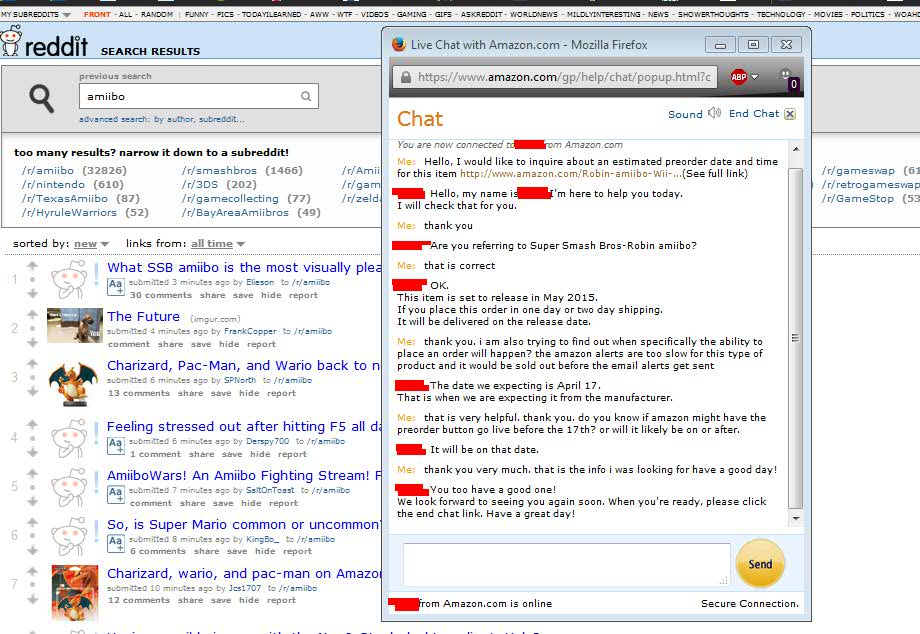Open the Robin amiibo Amazon link in chat

pyautogui.click(x=571, y=174)
